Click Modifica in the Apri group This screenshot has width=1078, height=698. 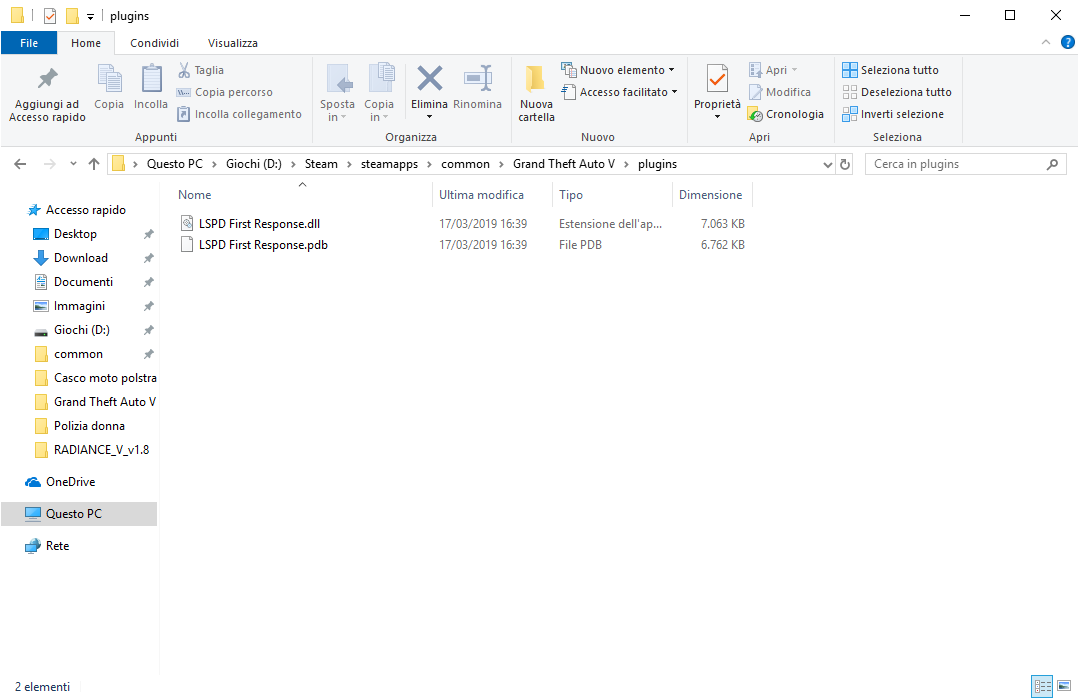[x=780, y=92]
